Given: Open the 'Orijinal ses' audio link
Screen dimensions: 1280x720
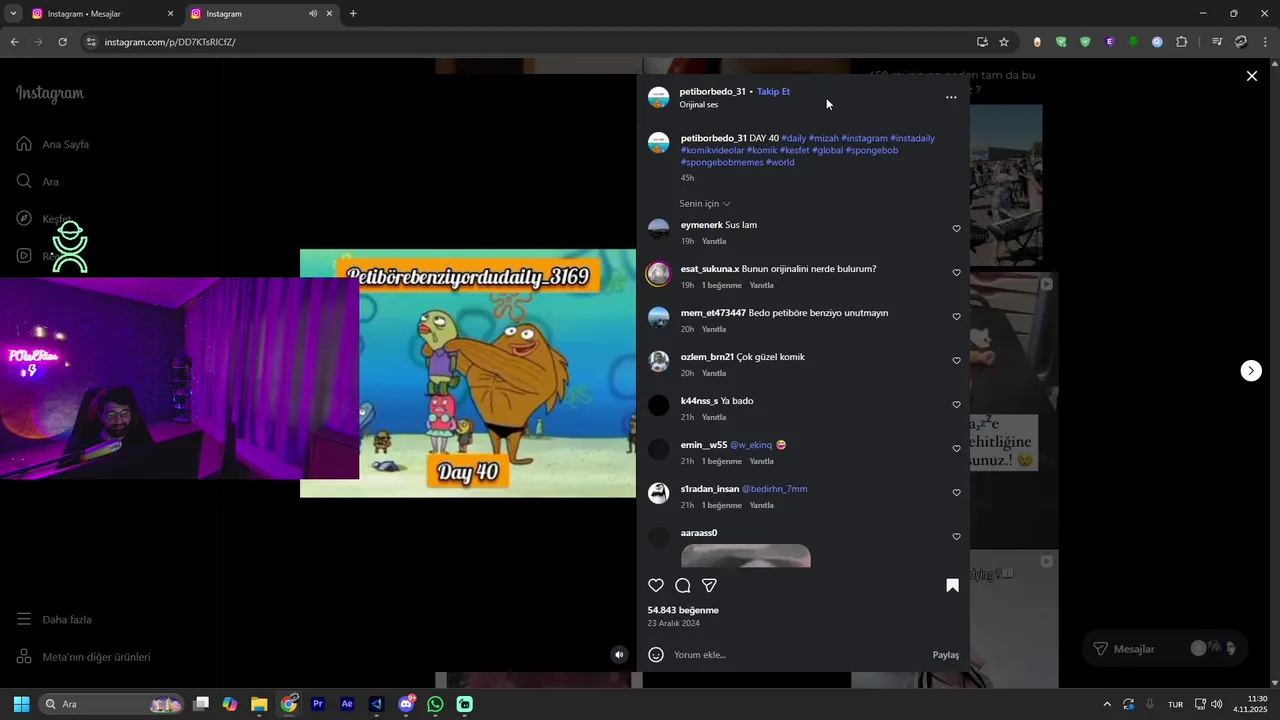Looking at the screenshot, I should click(699, 105).
